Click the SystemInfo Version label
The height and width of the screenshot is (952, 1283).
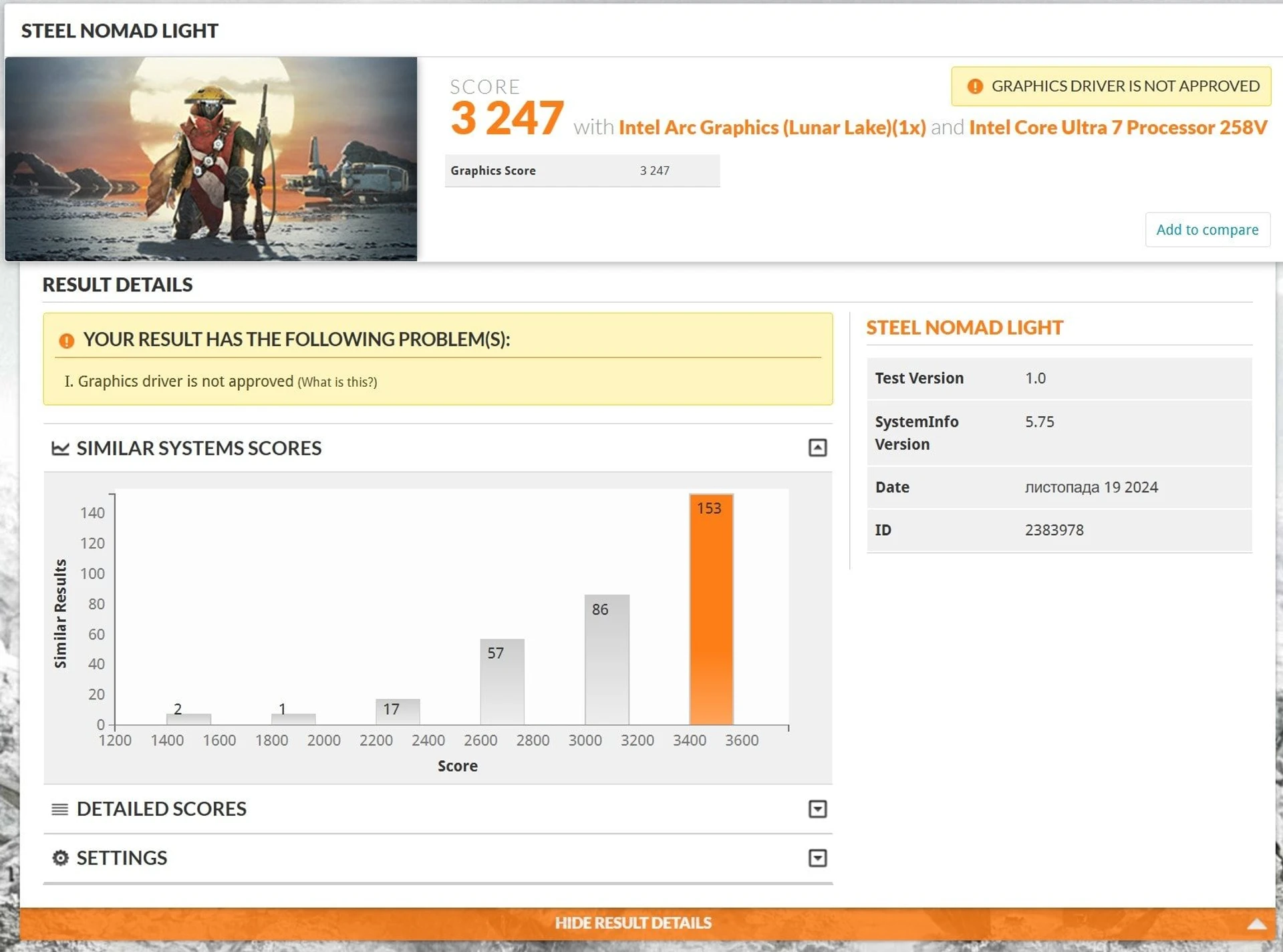(917, 433)
